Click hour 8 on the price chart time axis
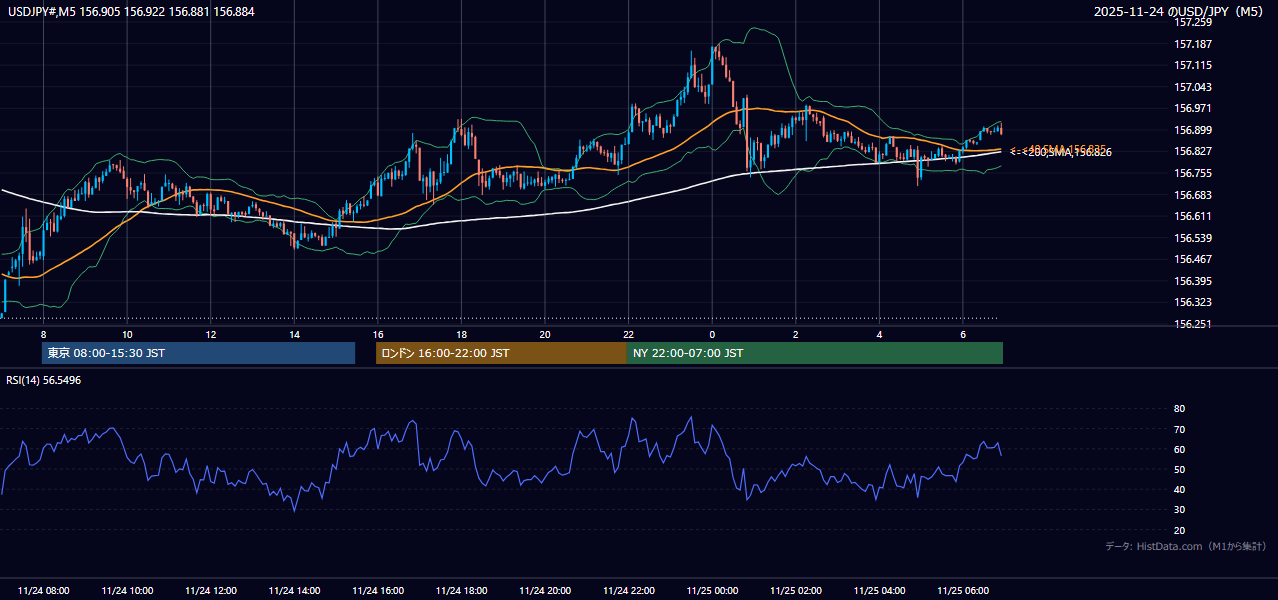Screen dimensions: 1278x600 43,334
